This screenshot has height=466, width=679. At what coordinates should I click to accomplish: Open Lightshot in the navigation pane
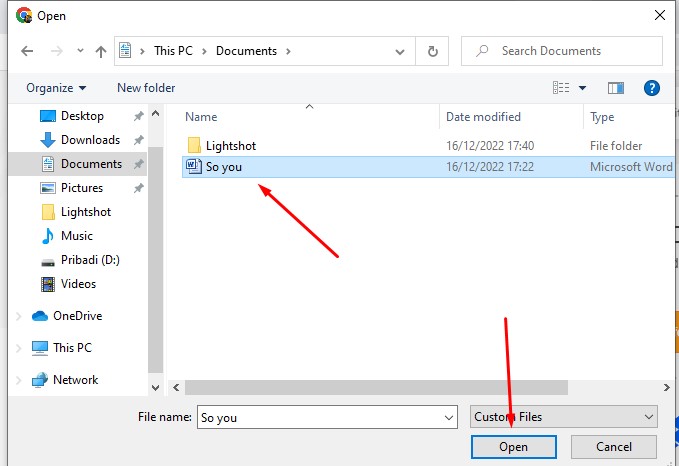(x=86, y=212)
